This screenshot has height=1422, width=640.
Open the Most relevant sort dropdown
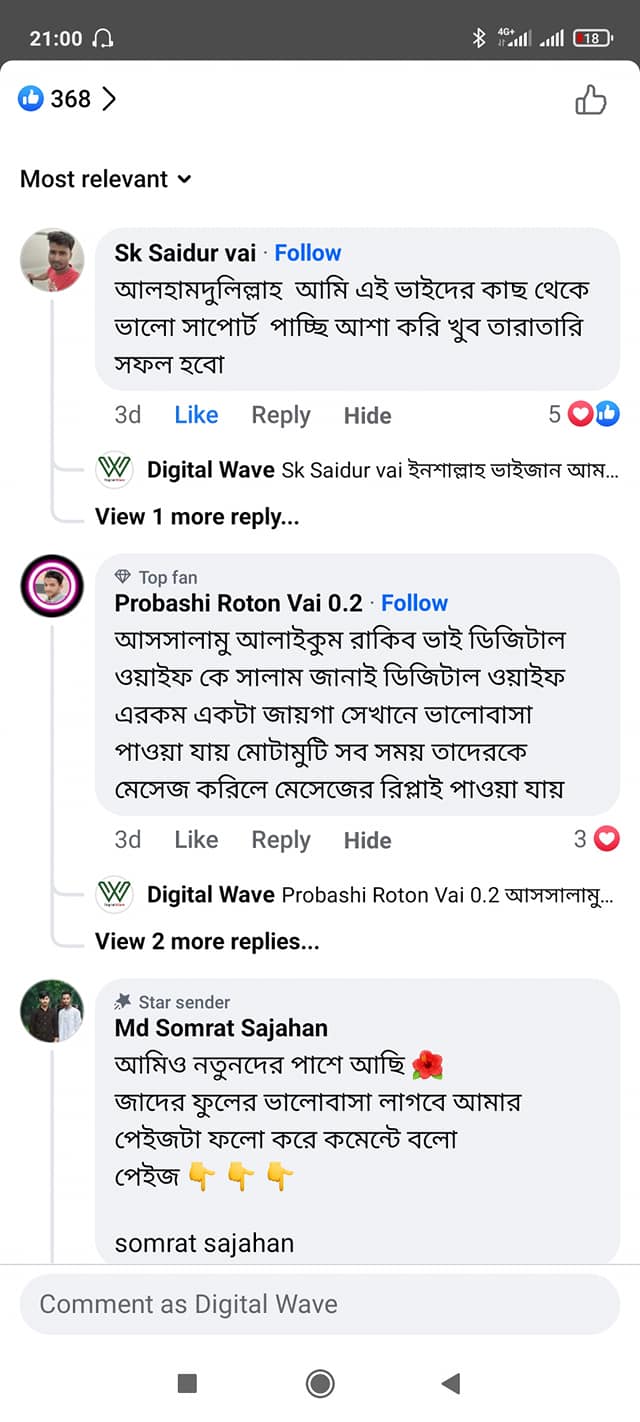coord(105,179)
